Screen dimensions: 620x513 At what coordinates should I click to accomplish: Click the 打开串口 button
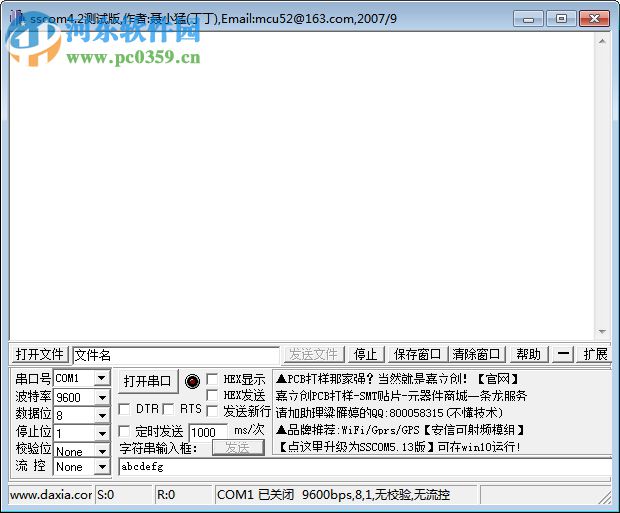(x=147, y=381)
